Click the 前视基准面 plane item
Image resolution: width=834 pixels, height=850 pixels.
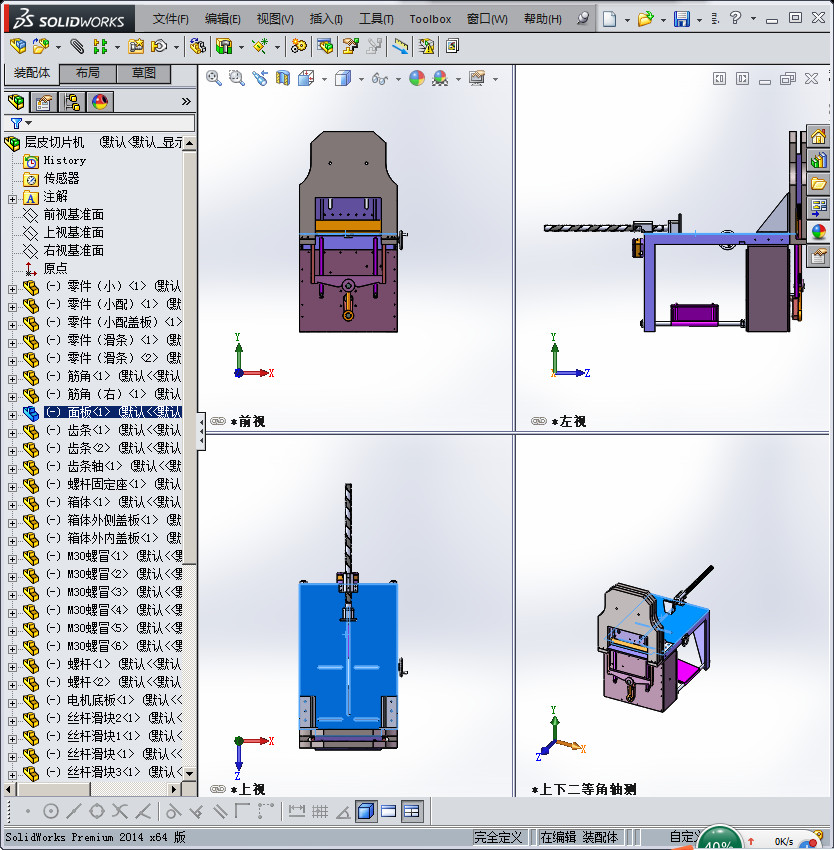[73, 215]
